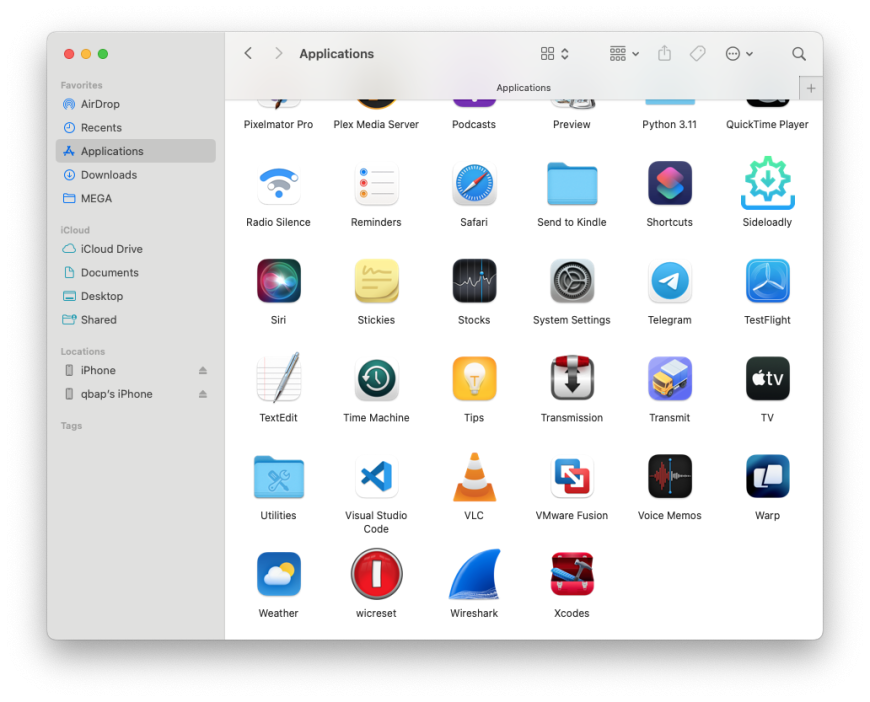Add a new tab with plus button
This screenshot has height=702, width=870.
tap(811, 88)
